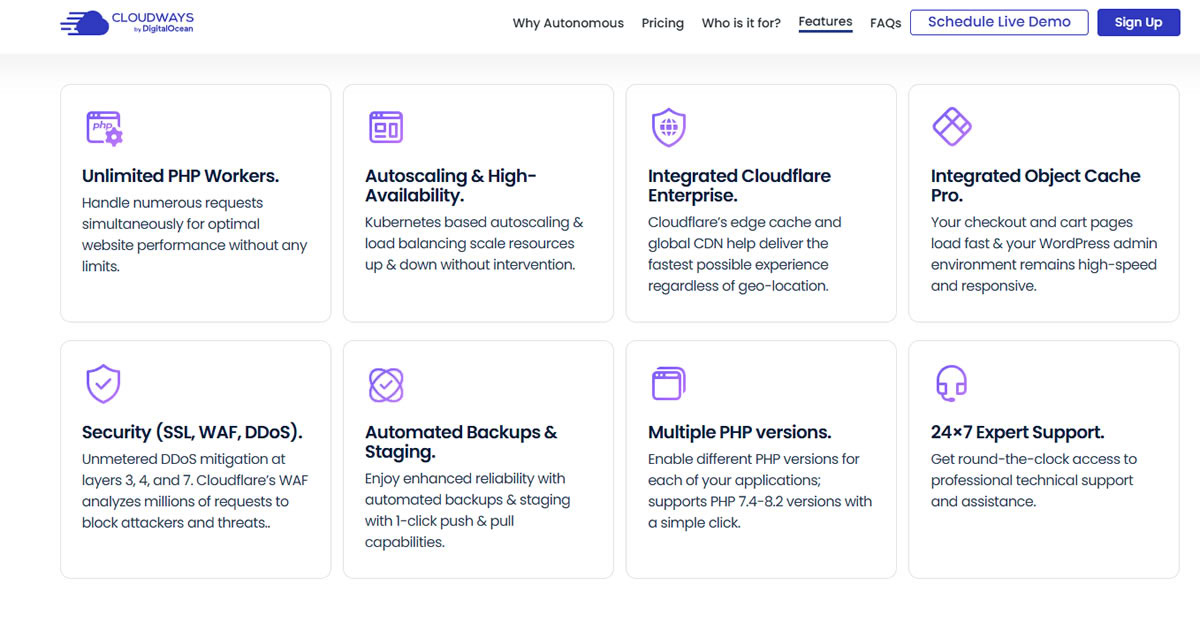Click the Multiple PHP versions window icon
1200x630 pixels.
[x=668, y=384]
